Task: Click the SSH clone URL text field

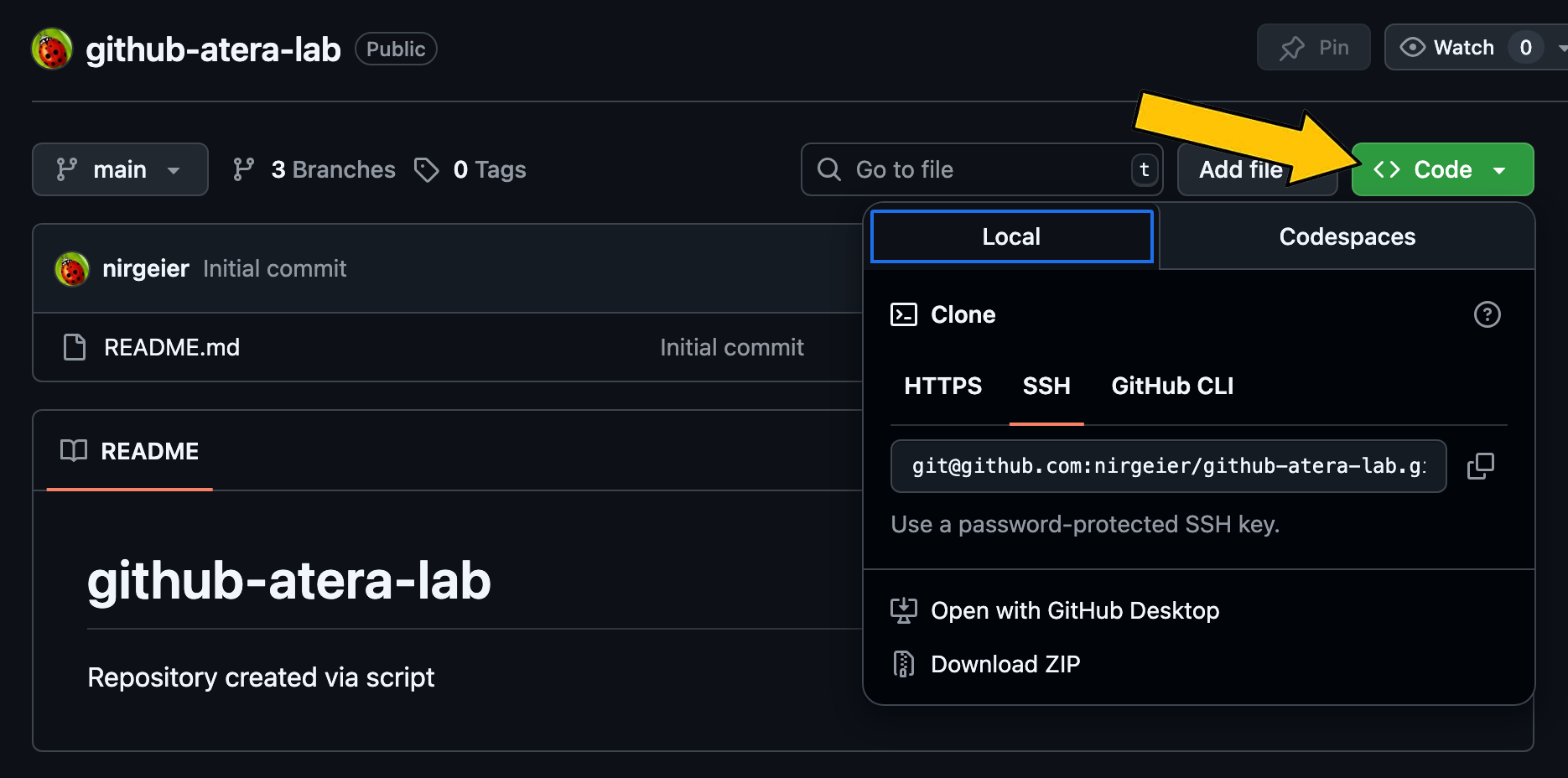Action: coord(1169,466)
